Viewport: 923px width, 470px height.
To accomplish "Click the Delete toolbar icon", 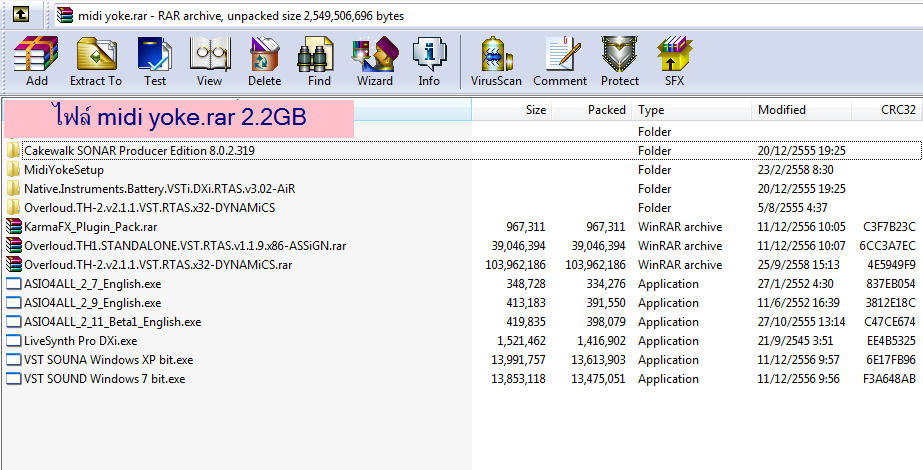I will pos(264,61).
